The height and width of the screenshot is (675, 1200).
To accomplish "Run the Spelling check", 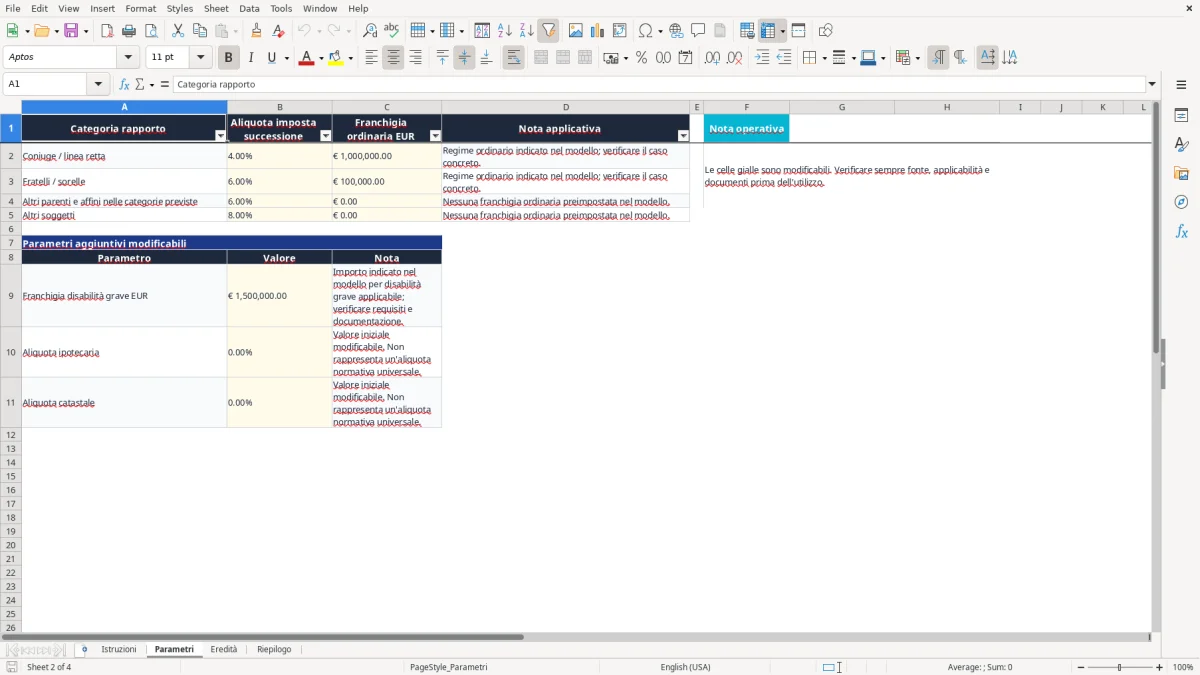I will pos(392,31).
